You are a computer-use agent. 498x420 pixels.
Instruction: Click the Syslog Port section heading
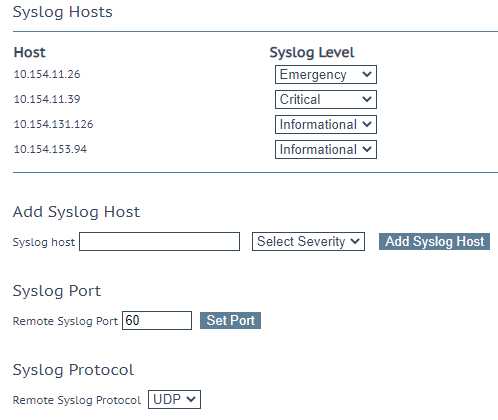pyautogui.click(x=57, y=291)
